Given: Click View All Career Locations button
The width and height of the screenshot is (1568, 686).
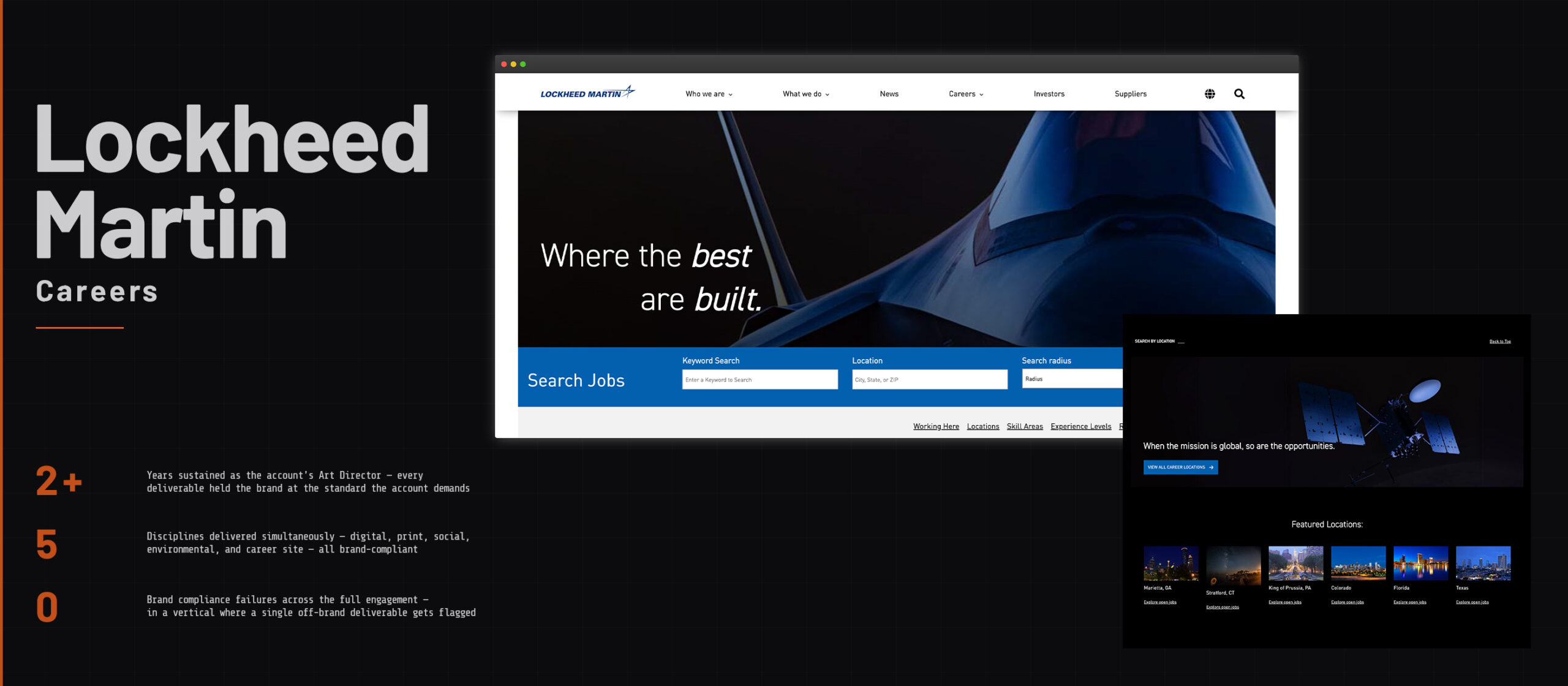Looking at the screenshot, I should [x=1180, y=467].
